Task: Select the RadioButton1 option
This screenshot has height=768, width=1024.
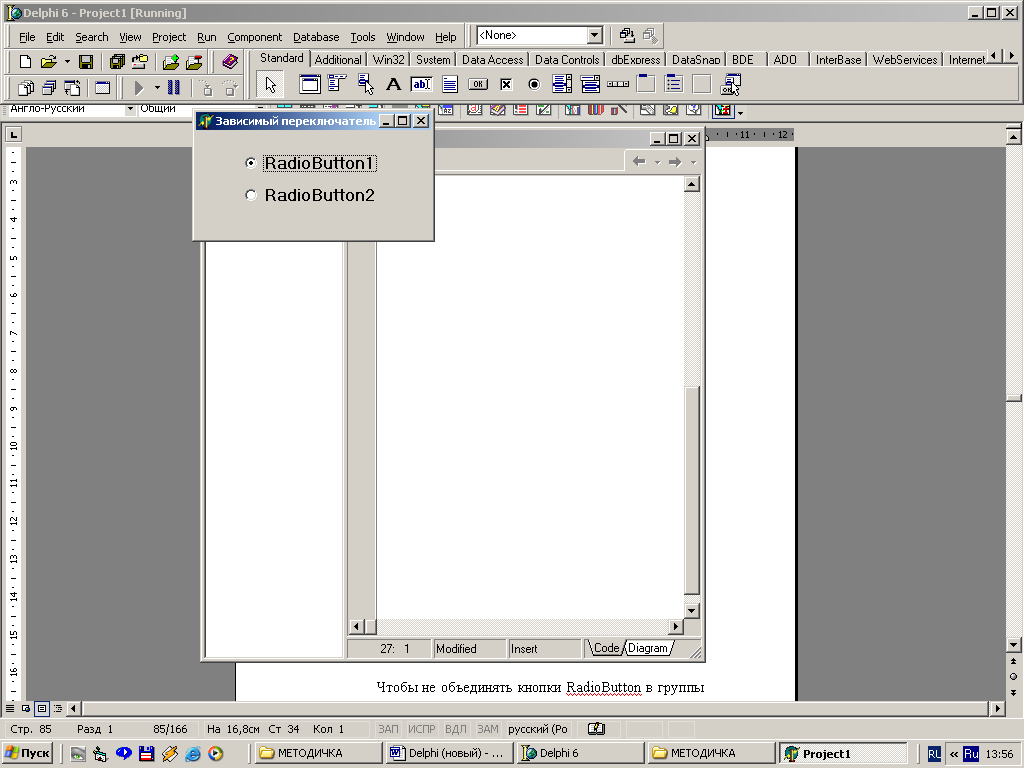Action: point(251,163)
